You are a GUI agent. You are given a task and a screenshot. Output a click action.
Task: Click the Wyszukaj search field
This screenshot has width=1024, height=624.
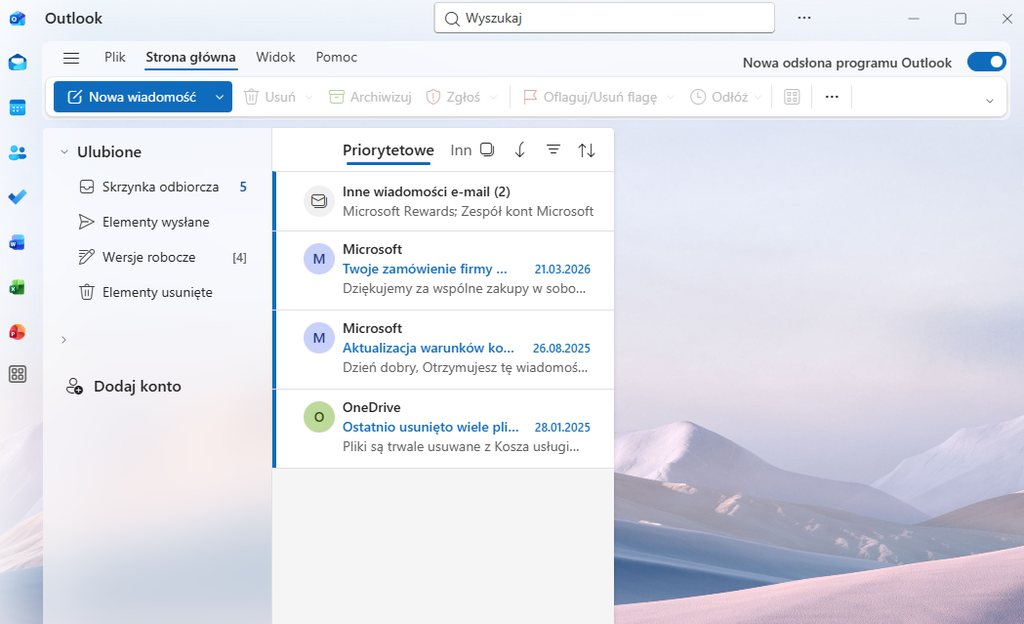(604, 18)
